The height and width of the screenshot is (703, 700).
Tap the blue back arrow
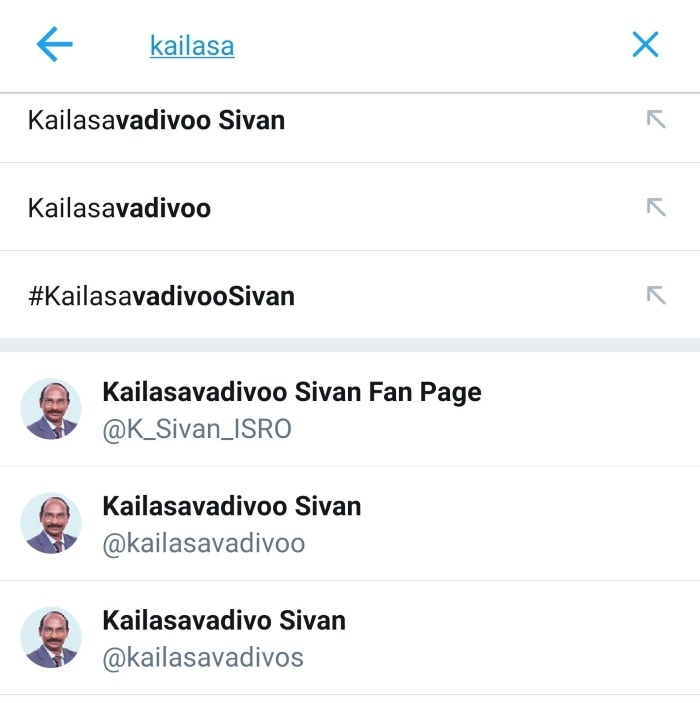[x=54, y=44]
